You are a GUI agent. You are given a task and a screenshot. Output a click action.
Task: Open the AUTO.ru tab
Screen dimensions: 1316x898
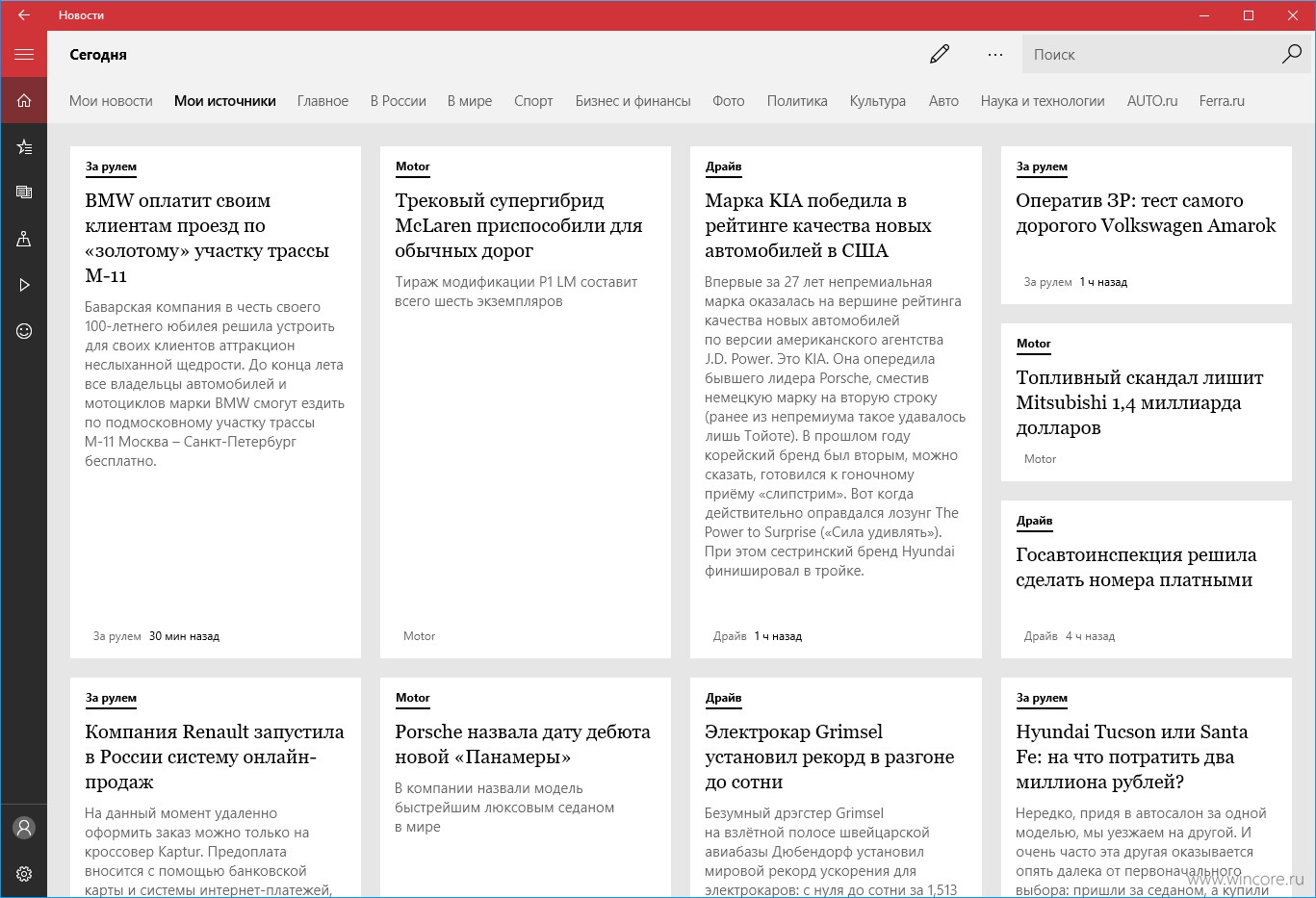[1152, 101]
